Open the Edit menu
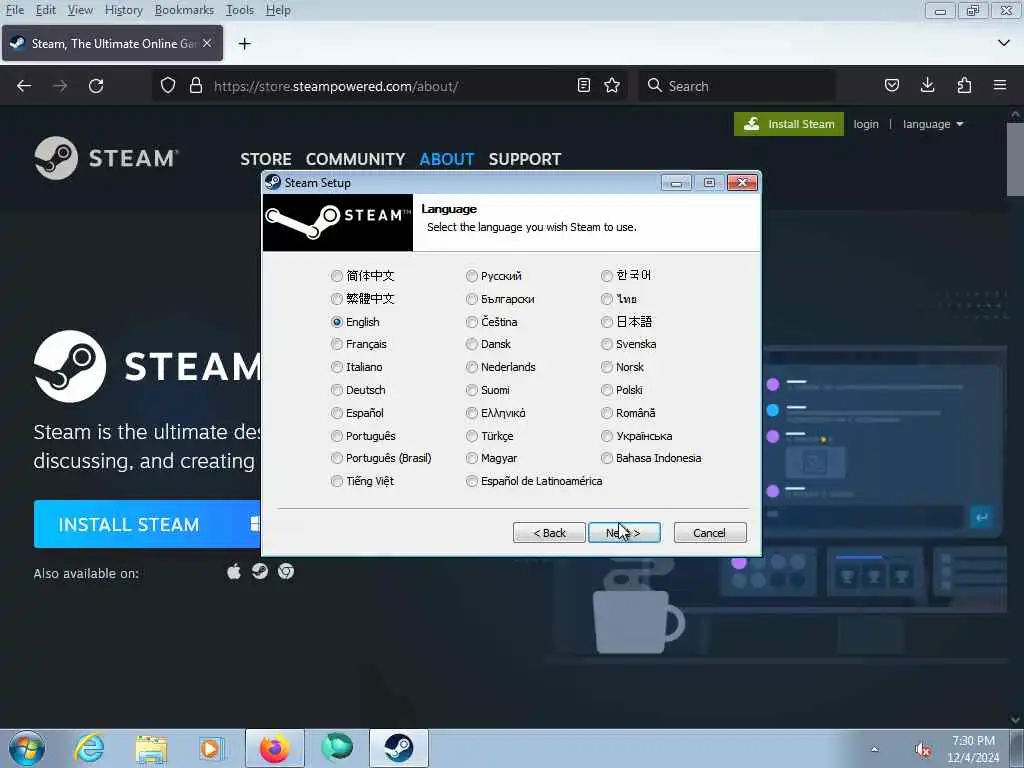The width and height of the screenshot is (1024, 768). (x=45, y=10)
